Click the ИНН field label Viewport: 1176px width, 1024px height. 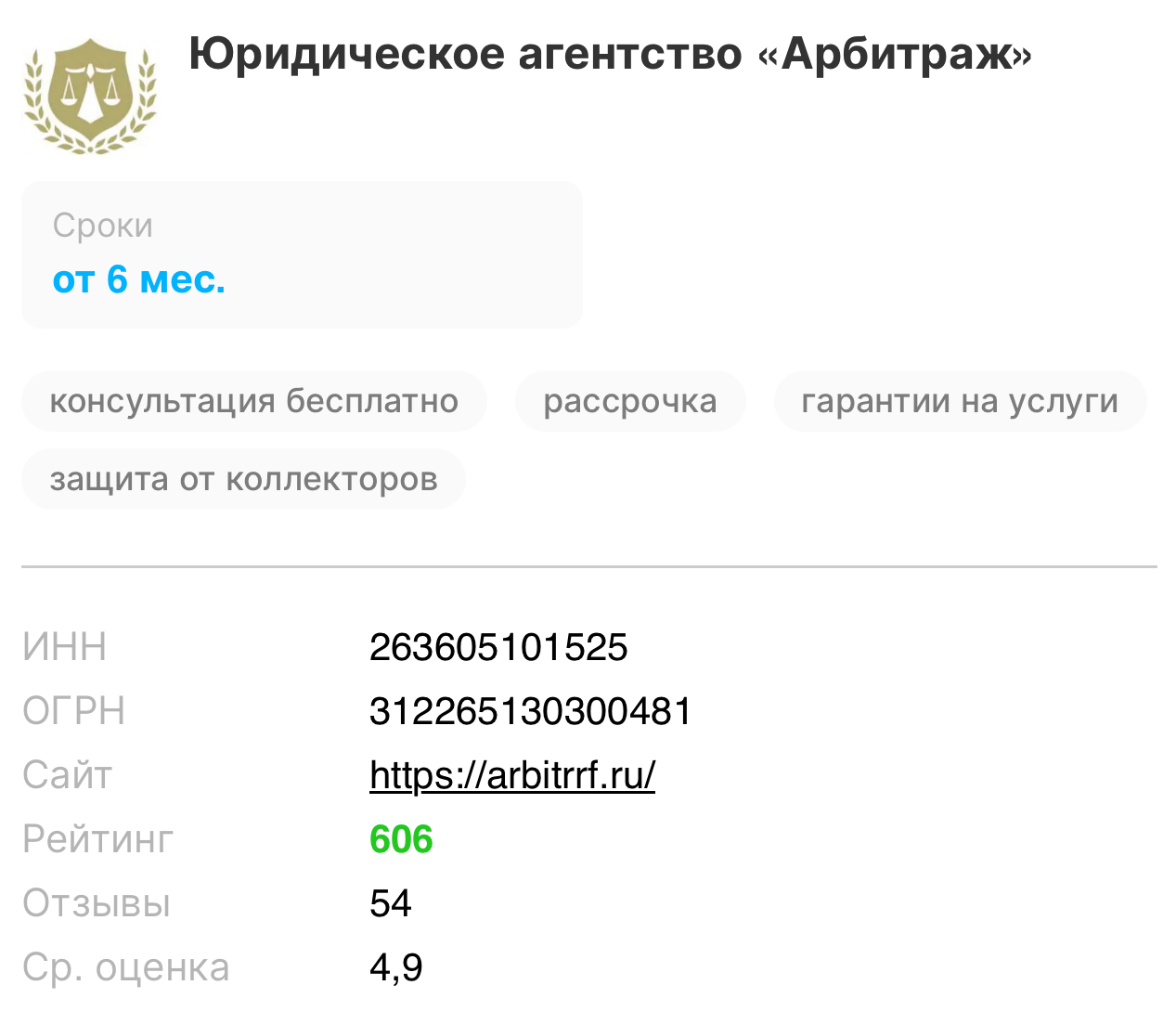tap(64, 647)
